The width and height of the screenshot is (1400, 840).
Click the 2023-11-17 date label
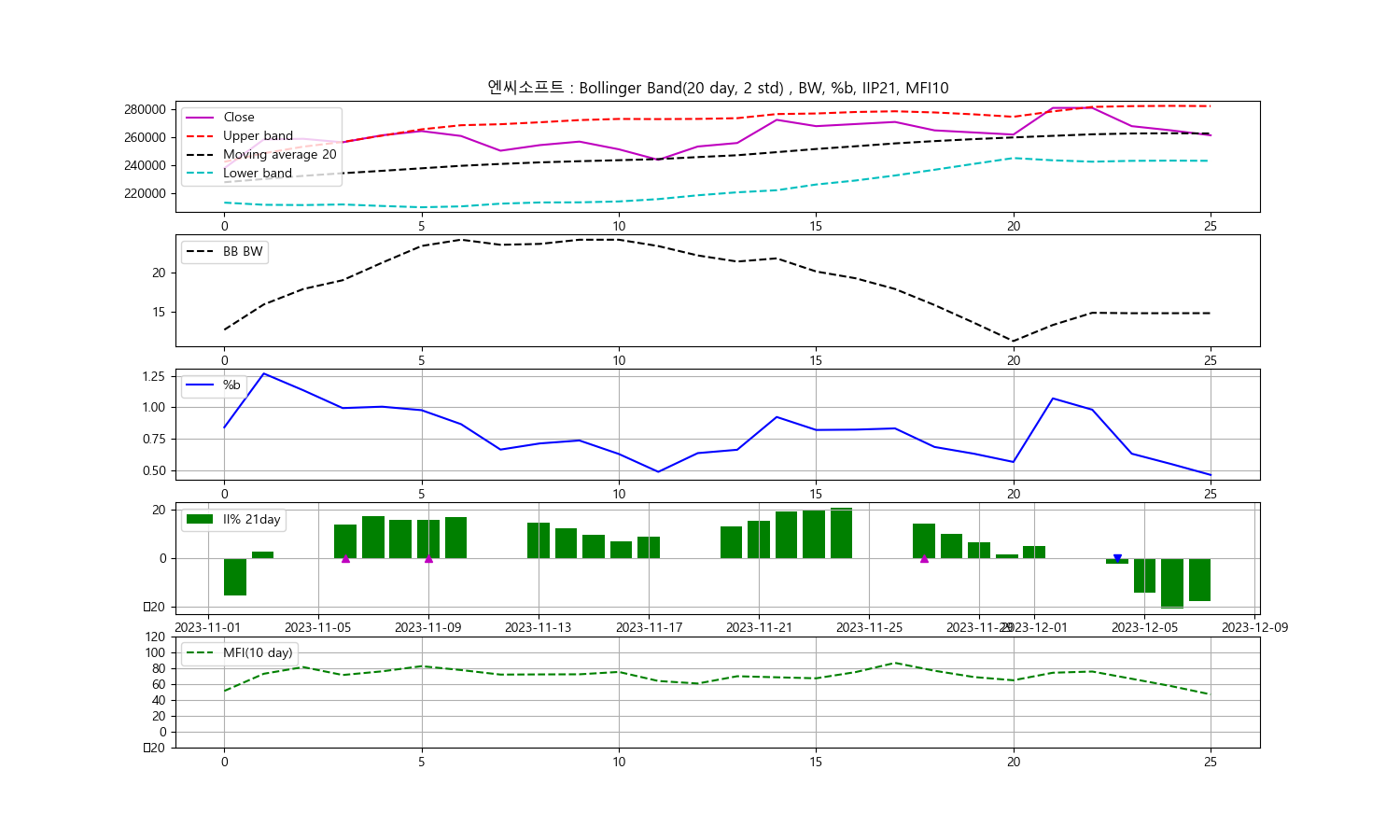tap(650, 627)
